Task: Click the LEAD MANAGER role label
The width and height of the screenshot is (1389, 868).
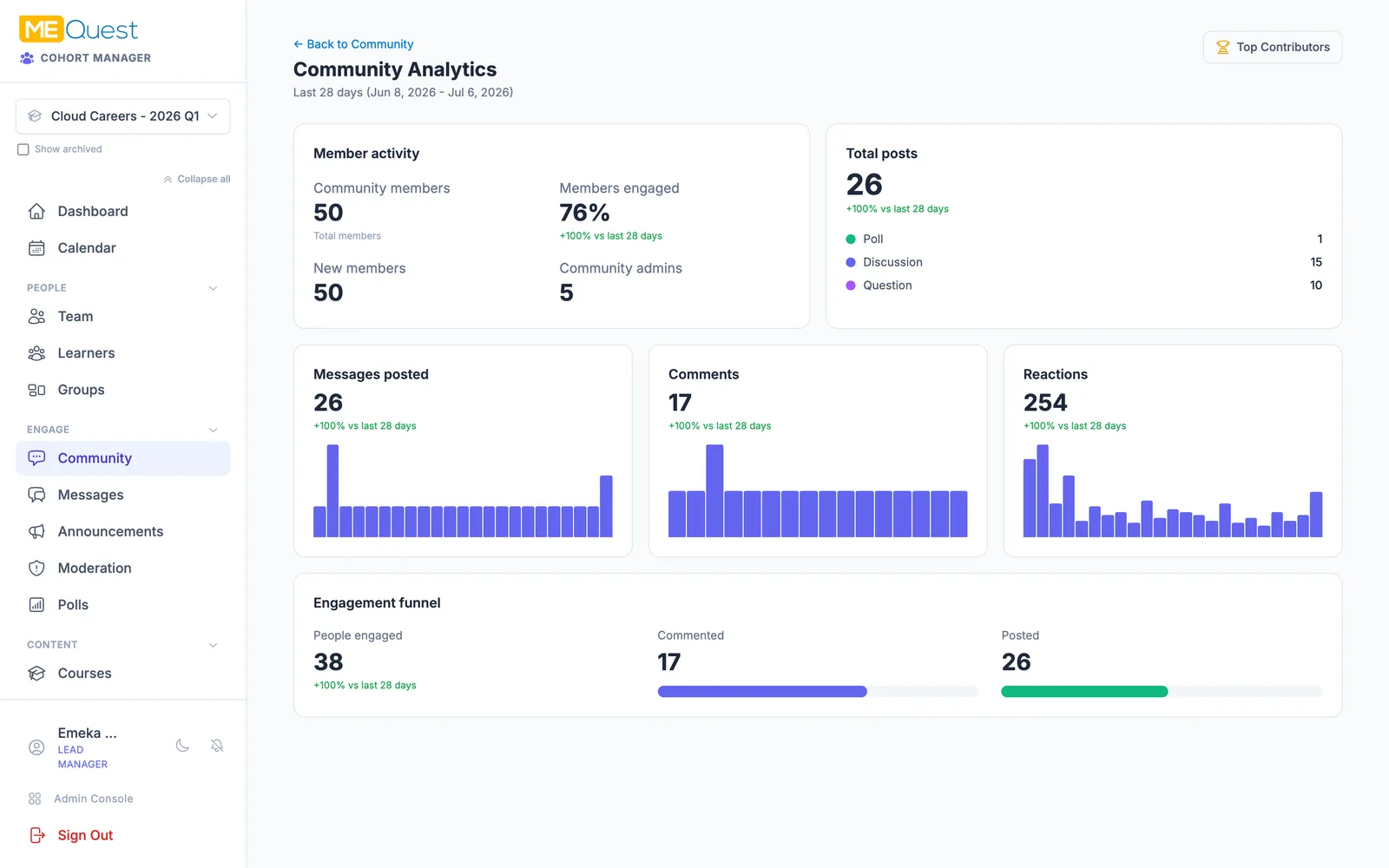Action: [82, 757]
